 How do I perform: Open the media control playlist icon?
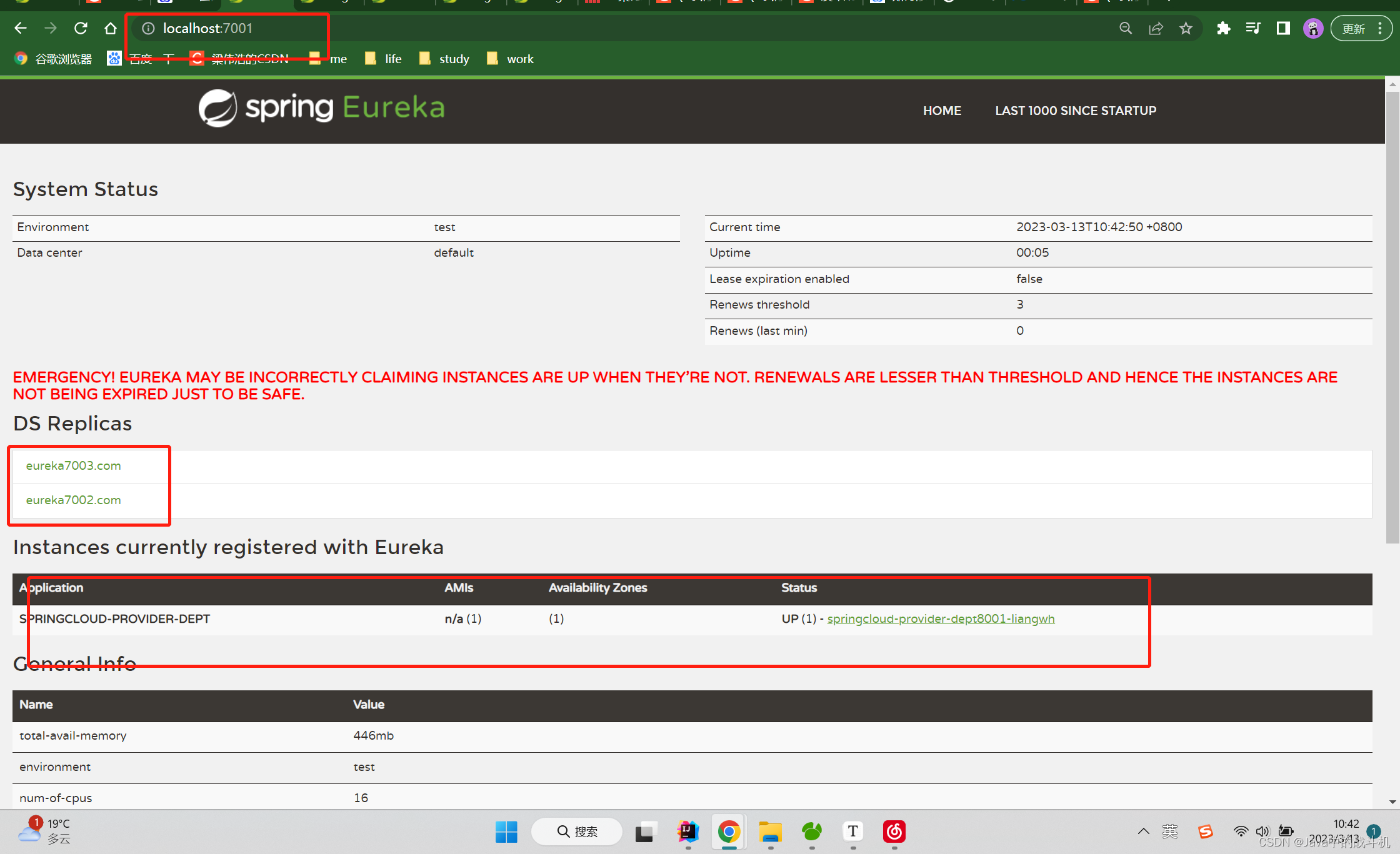[x=1252, y=28]
